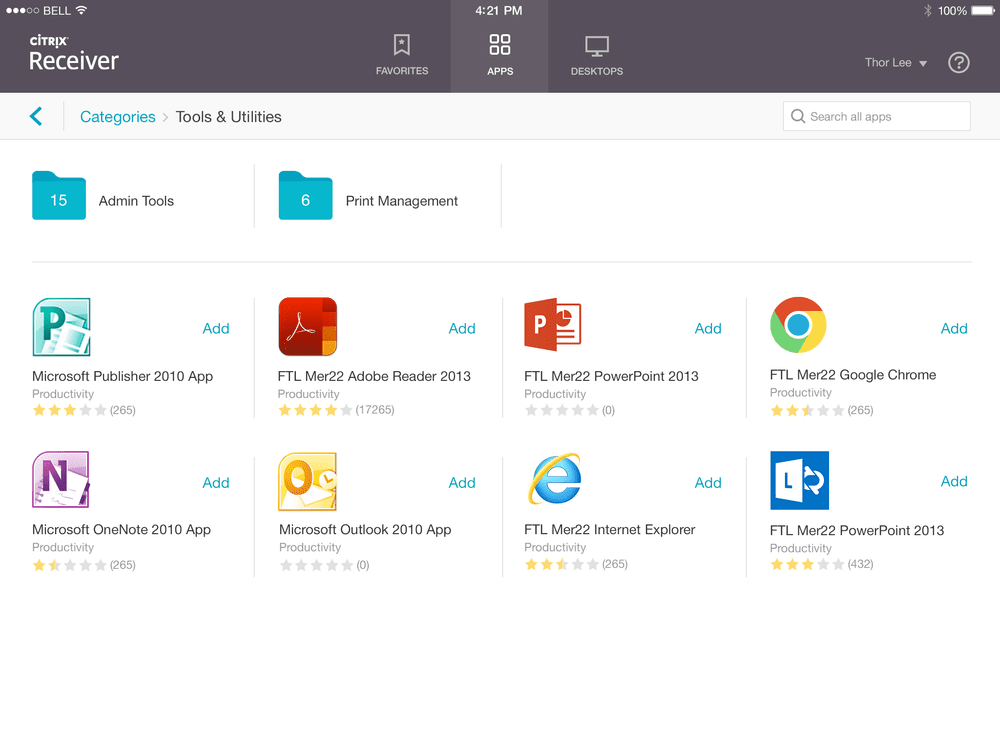The width and height of the screenshot is (1000, 750).
Task: Open the Favorites bookmark icon
Action: pyautogui.click(x=402, y=46)
